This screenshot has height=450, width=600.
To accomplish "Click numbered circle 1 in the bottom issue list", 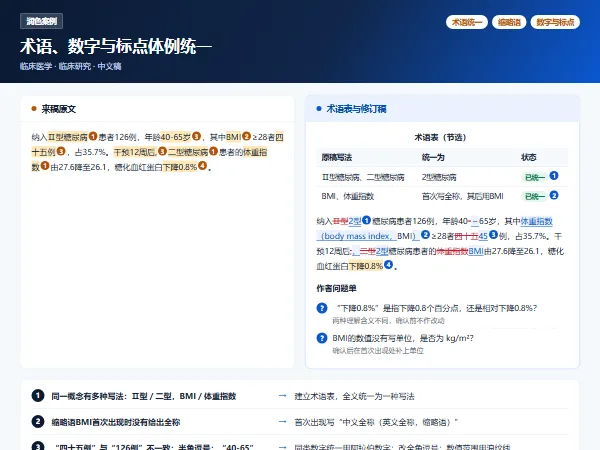I will pos(38,395).
